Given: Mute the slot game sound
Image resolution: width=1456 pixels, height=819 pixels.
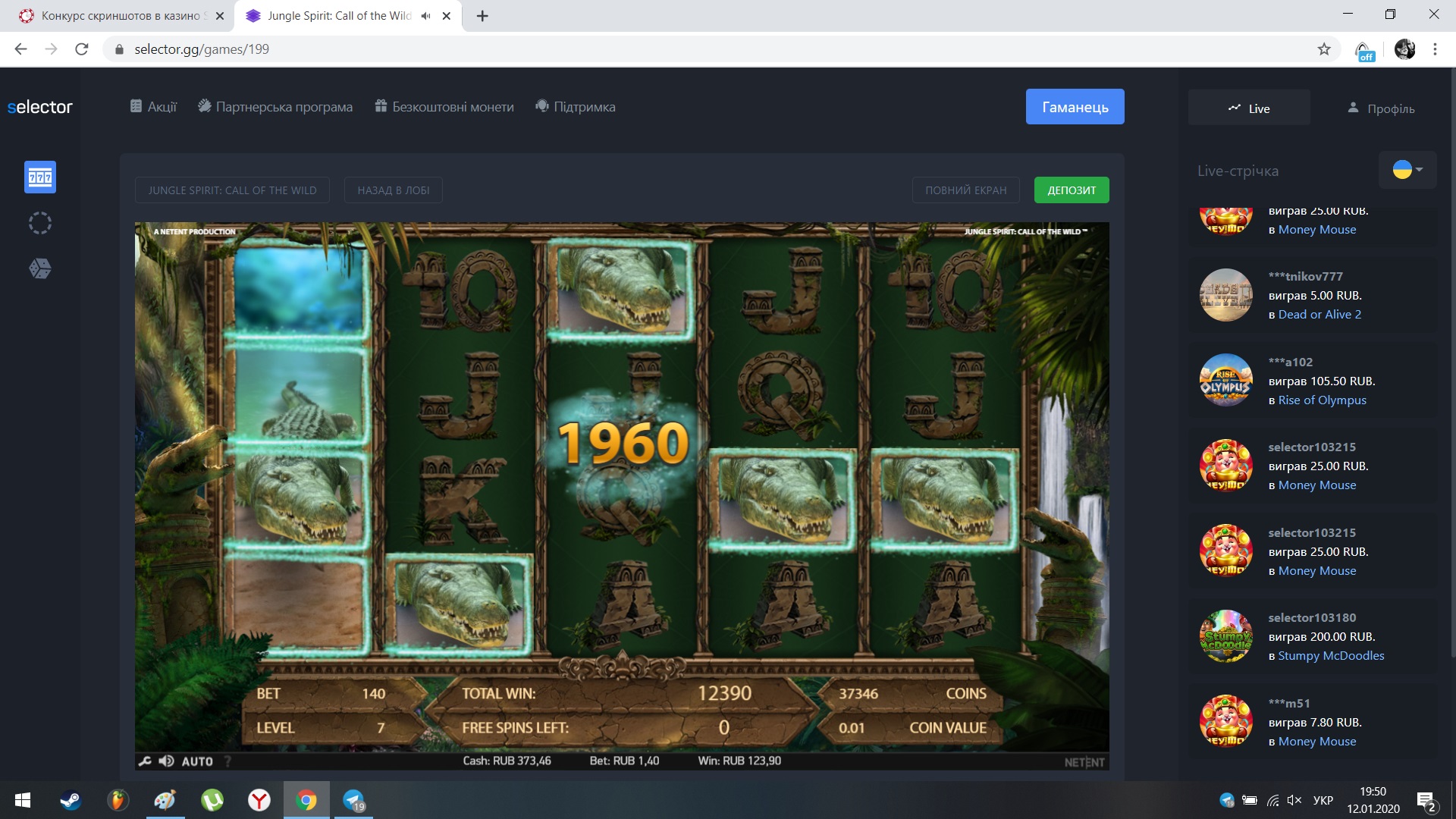Looking at the screenshot, I should 167,761.
